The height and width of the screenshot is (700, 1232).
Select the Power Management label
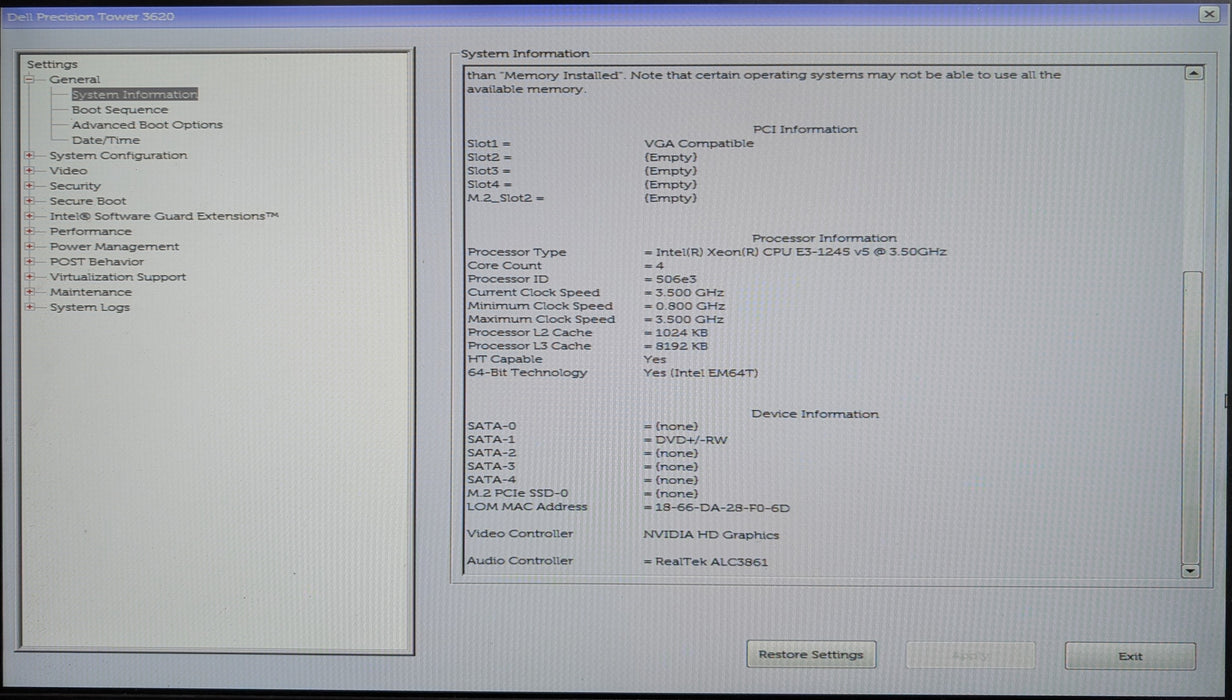[114, 246]
